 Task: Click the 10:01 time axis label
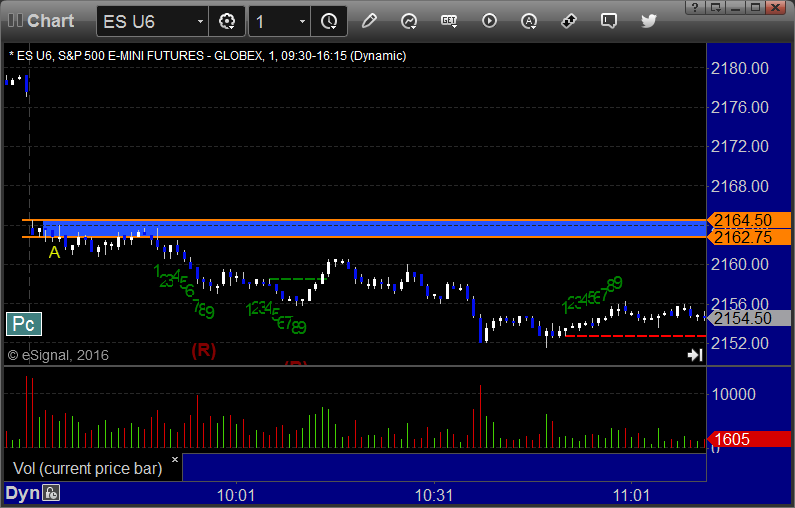[236, 495]
